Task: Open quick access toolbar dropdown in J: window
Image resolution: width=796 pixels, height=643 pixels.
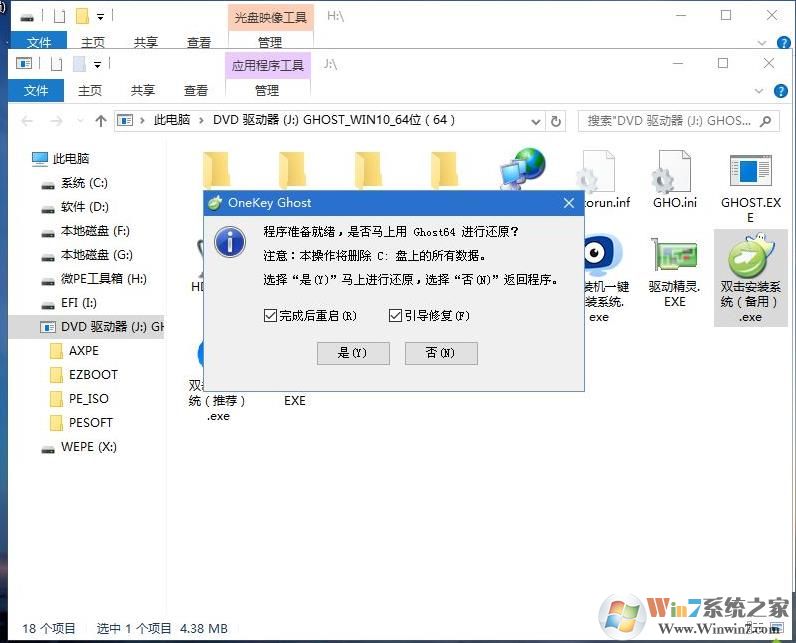Action: (97, 64)
